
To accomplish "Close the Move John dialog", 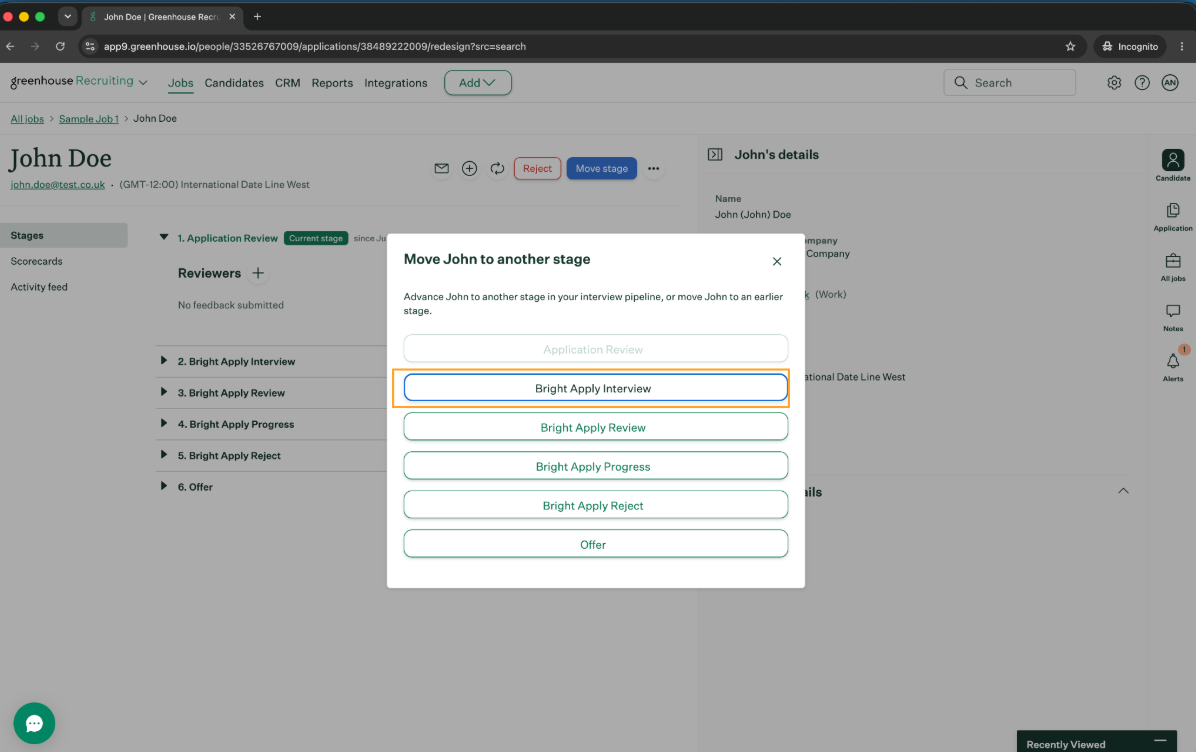I will click(776, 262).
